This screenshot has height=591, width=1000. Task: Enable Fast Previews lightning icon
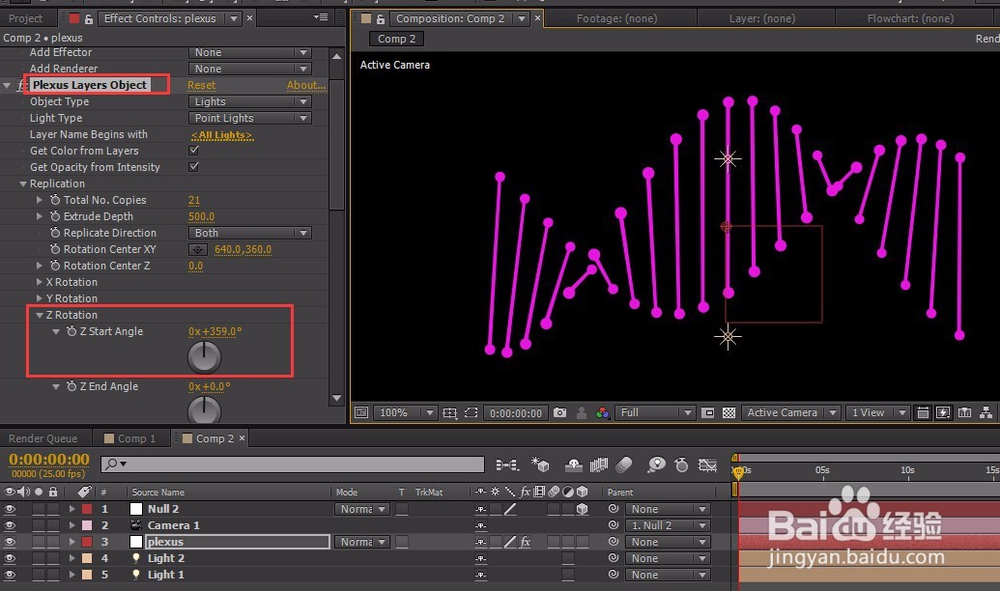point(943,413)
